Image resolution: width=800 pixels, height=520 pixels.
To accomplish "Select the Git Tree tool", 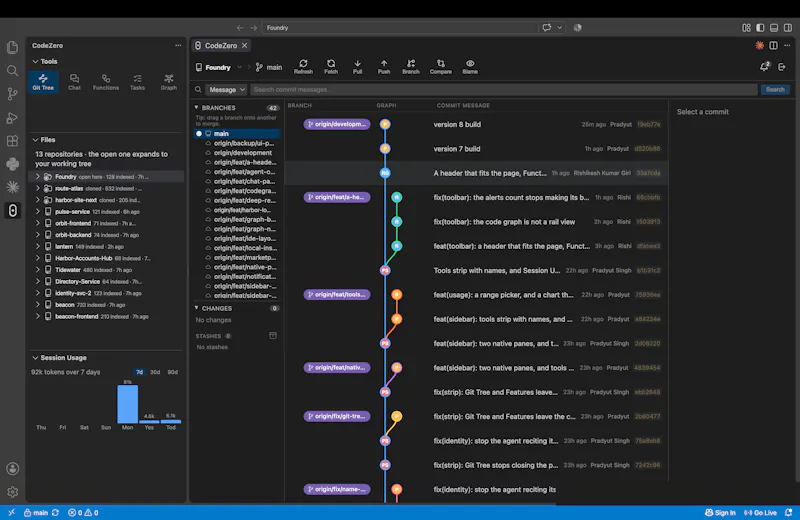I will tap(43, 82).
